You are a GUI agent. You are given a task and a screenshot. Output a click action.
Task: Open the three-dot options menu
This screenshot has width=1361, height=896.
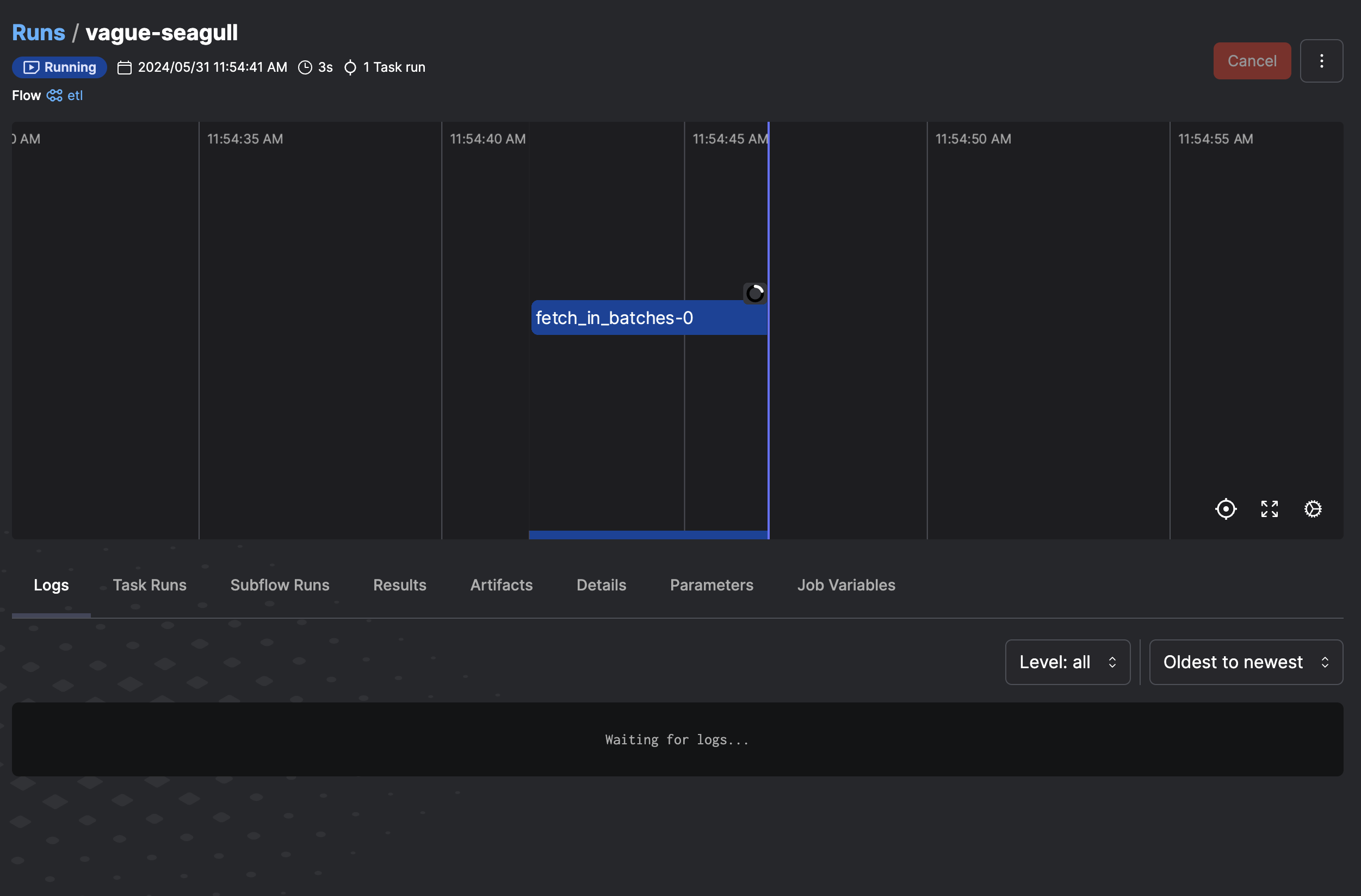[1321, 61]
